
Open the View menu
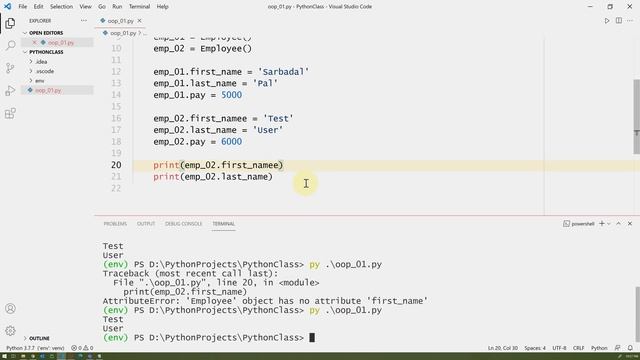[85, 7]
